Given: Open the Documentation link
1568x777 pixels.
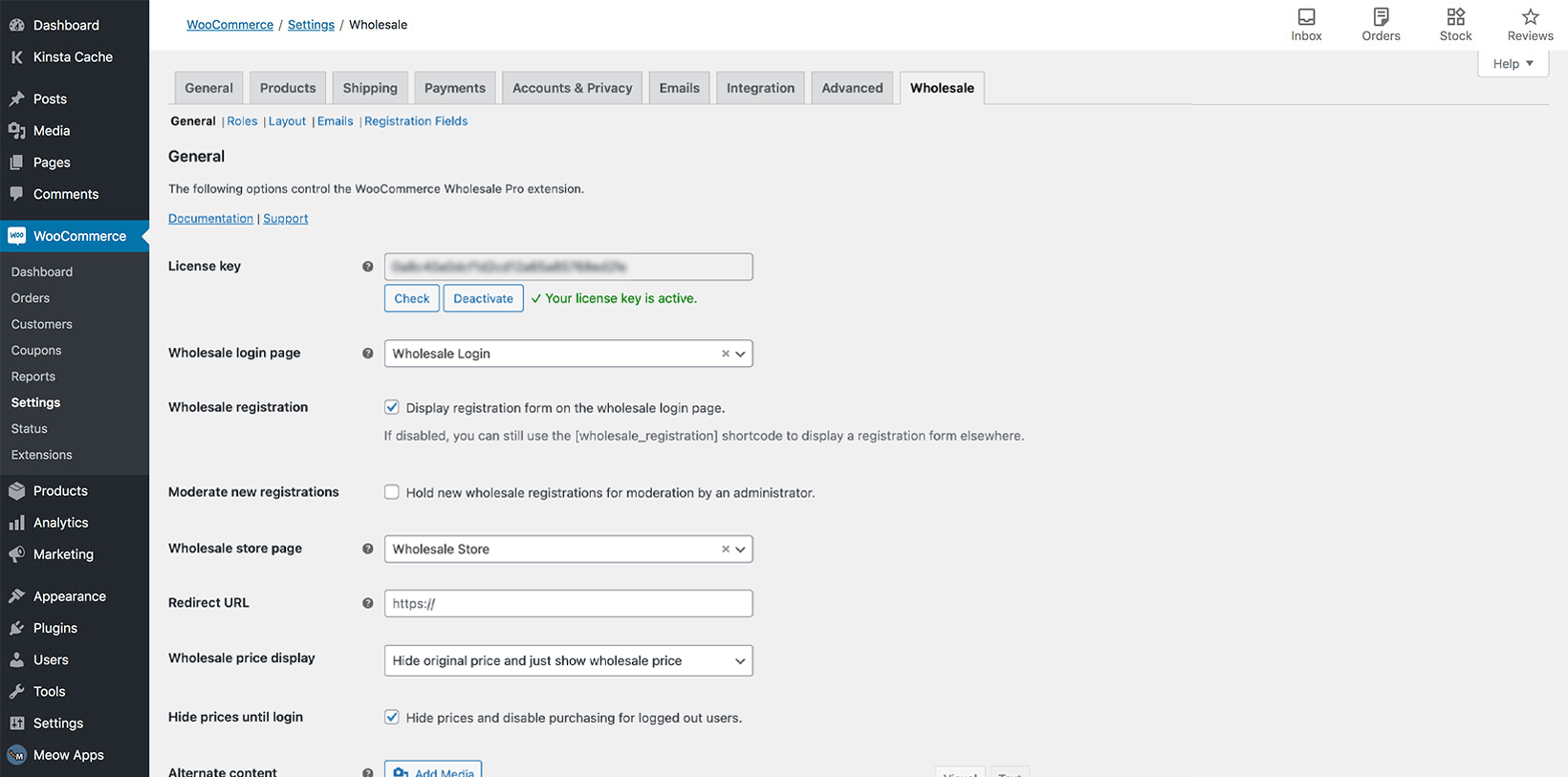Looking at the screenshot, I should (x=210, y=219).
